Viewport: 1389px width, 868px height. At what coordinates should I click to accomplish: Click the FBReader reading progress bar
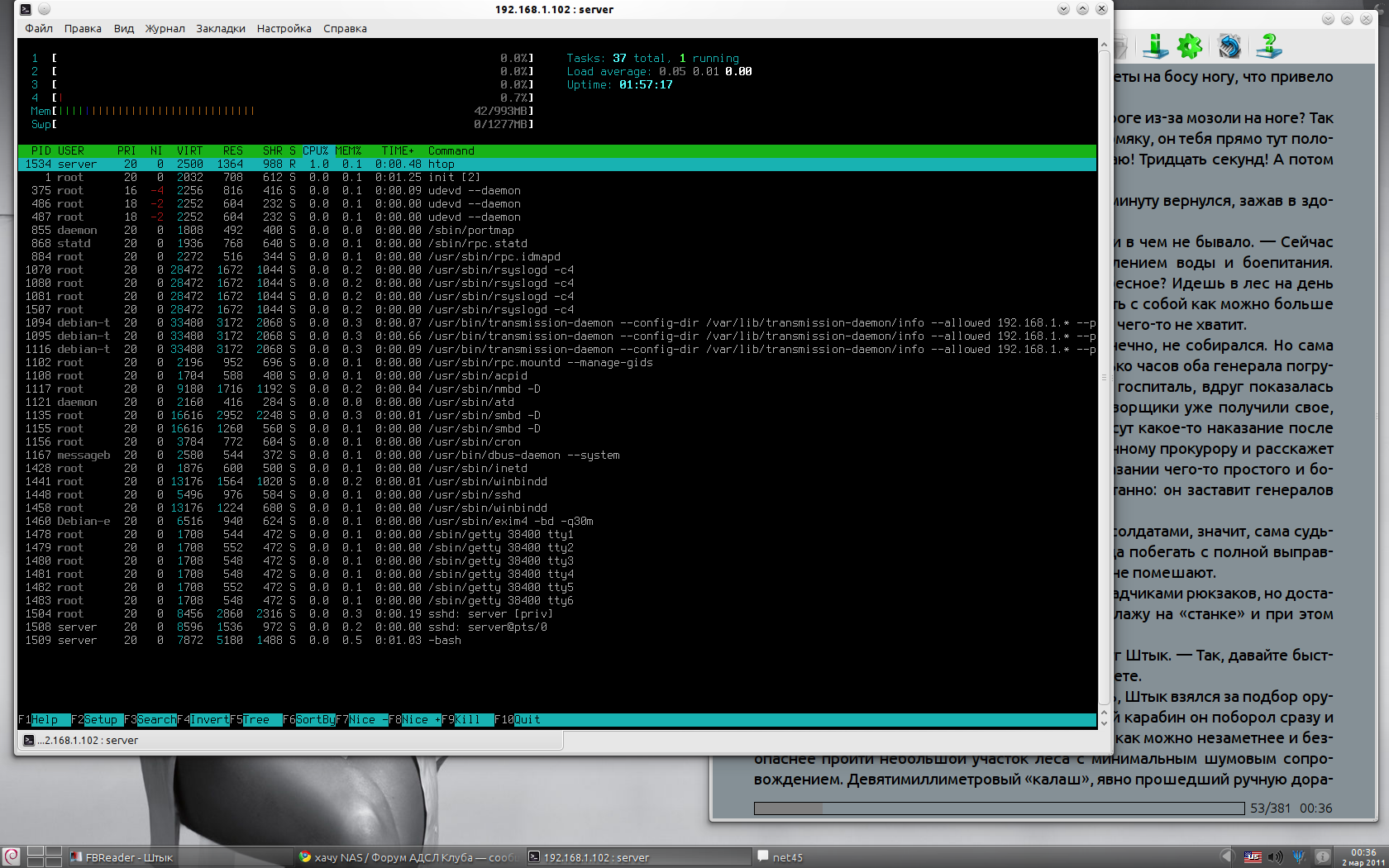click(x=998, y=808)
